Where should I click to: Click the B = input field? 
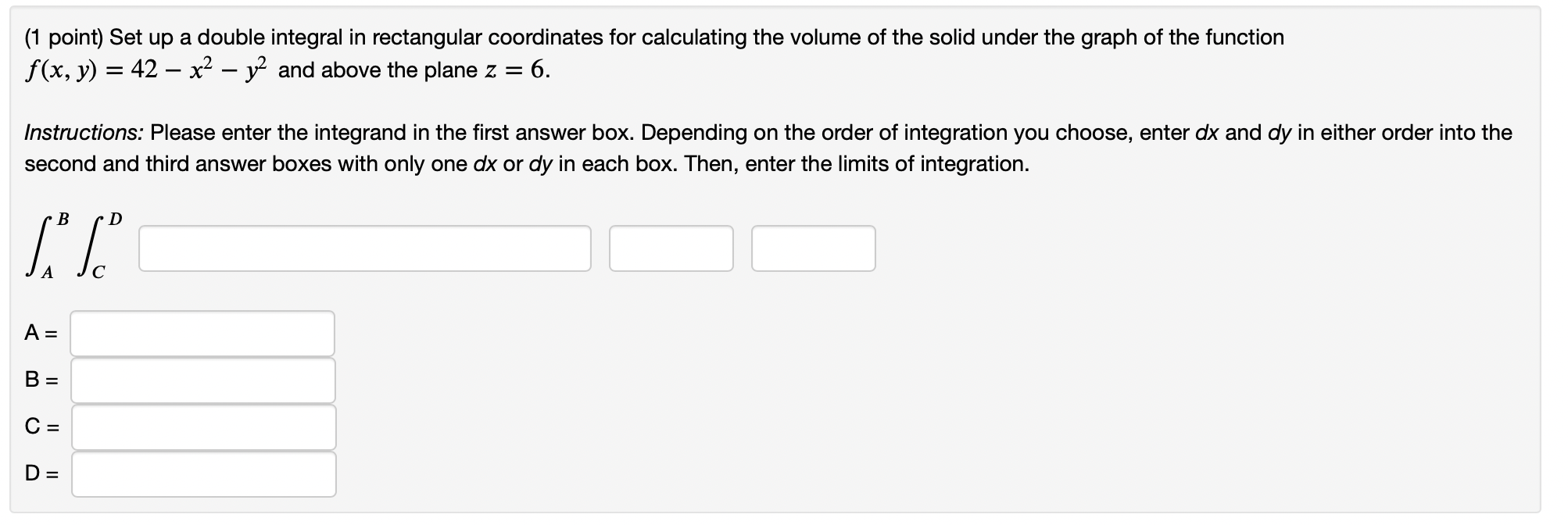pos(202,380)
